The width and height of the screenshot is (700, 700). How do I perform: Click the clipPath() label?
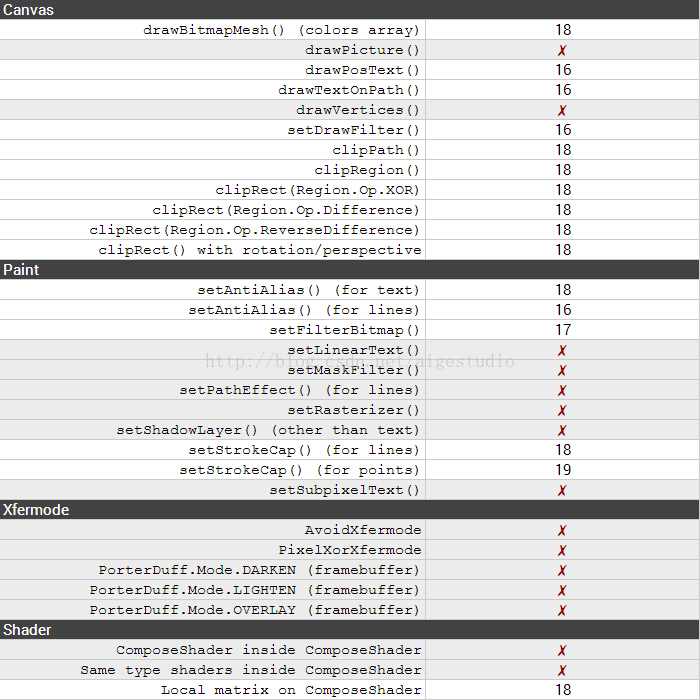(376, 150)
